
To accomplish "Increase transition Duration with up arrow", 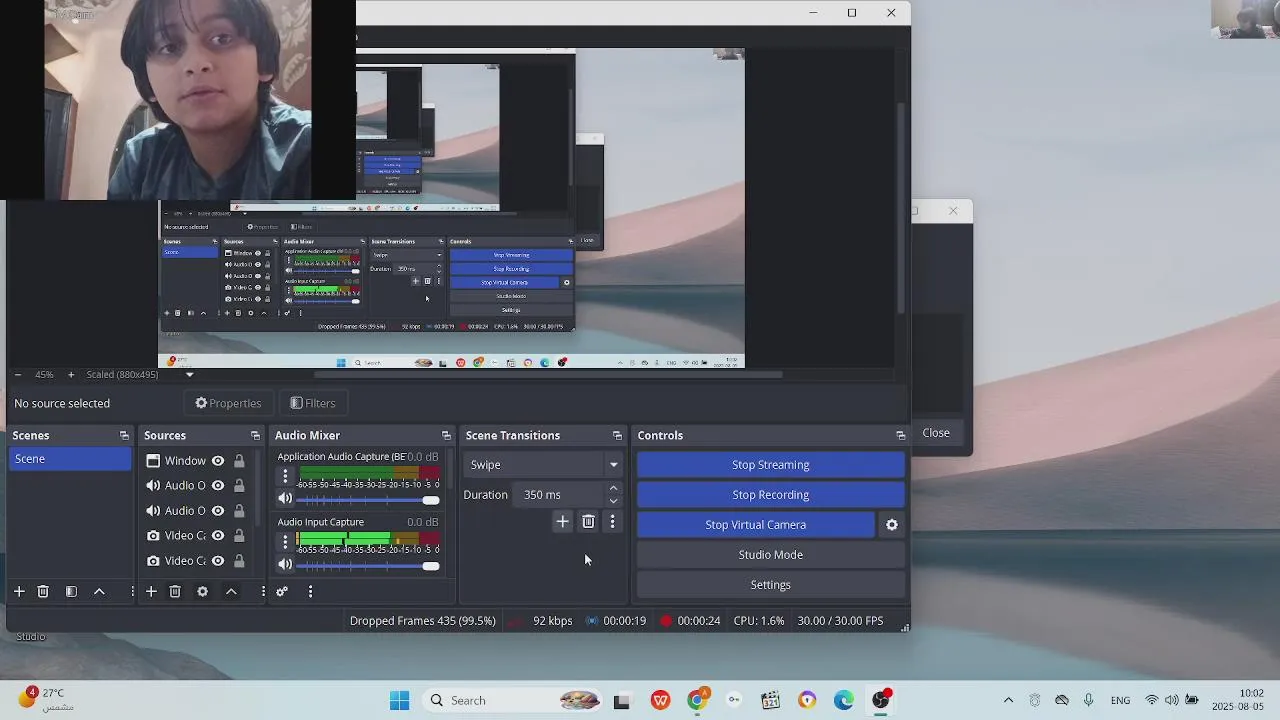I will click(x=613, y=489).
